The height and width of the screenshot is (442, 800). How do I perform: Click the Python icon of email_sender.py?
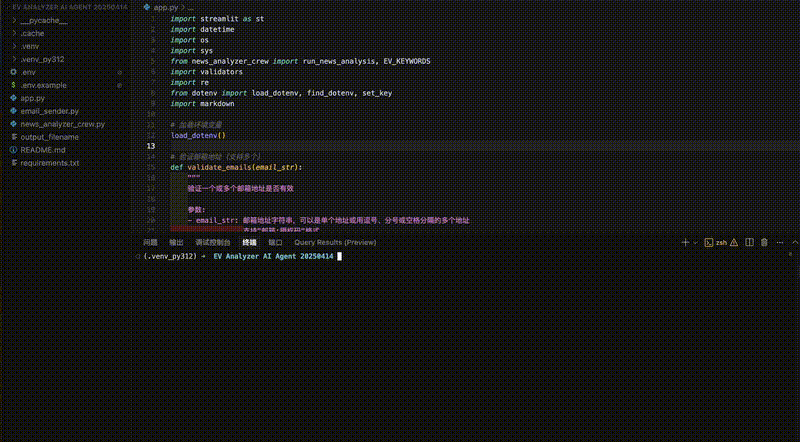pos(14,111)
